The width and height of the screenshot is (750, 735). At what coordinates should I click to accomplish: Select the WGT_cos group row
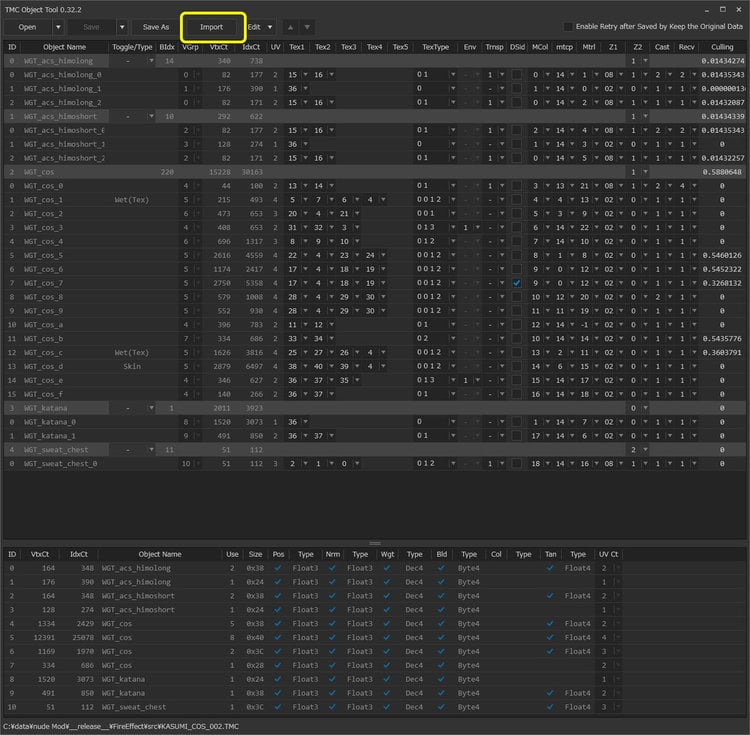(375, 172)
